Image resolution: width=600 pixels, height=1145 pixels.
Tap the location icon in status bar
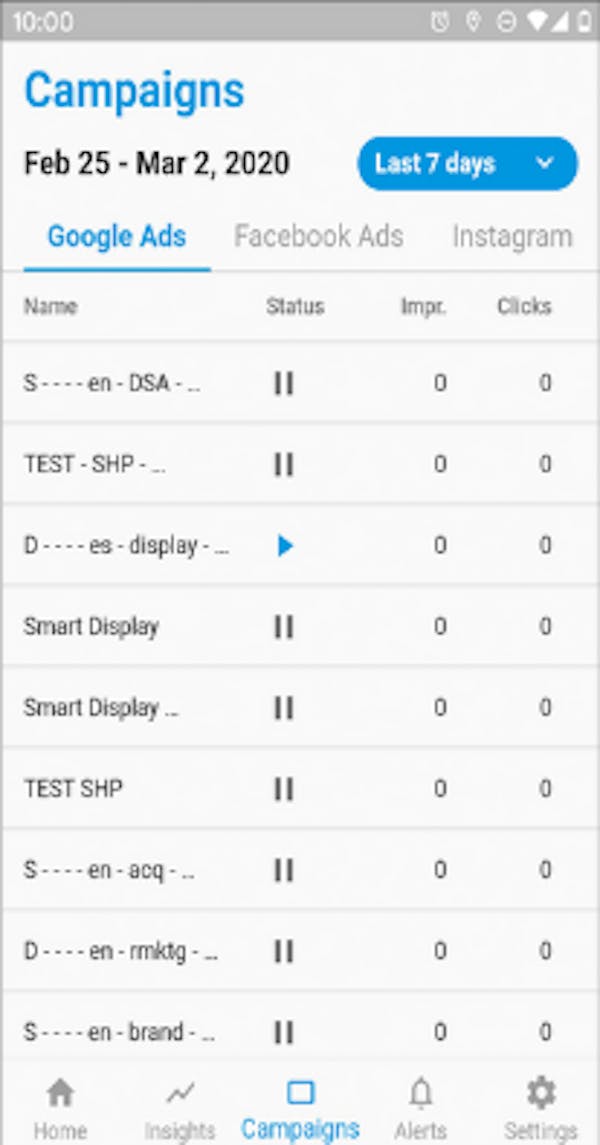coord(473,22)
